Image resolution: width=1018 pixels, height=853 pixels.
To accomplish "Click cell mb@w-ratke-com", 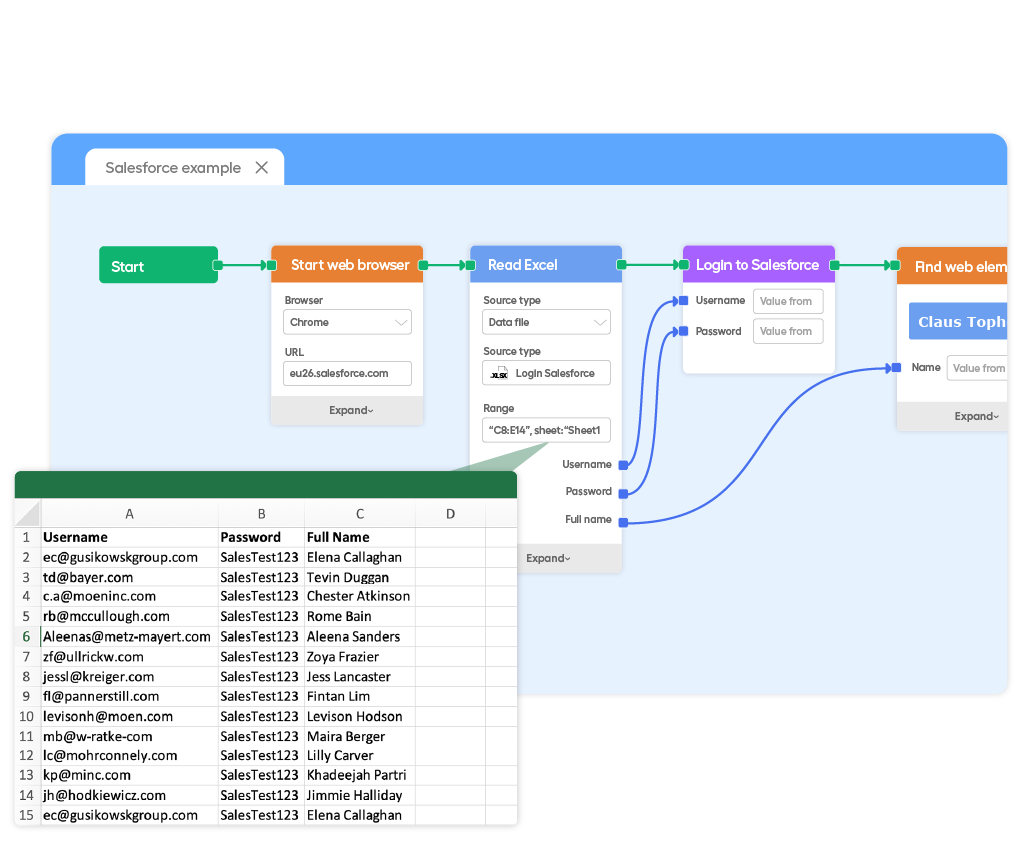I will click(129, 736).
